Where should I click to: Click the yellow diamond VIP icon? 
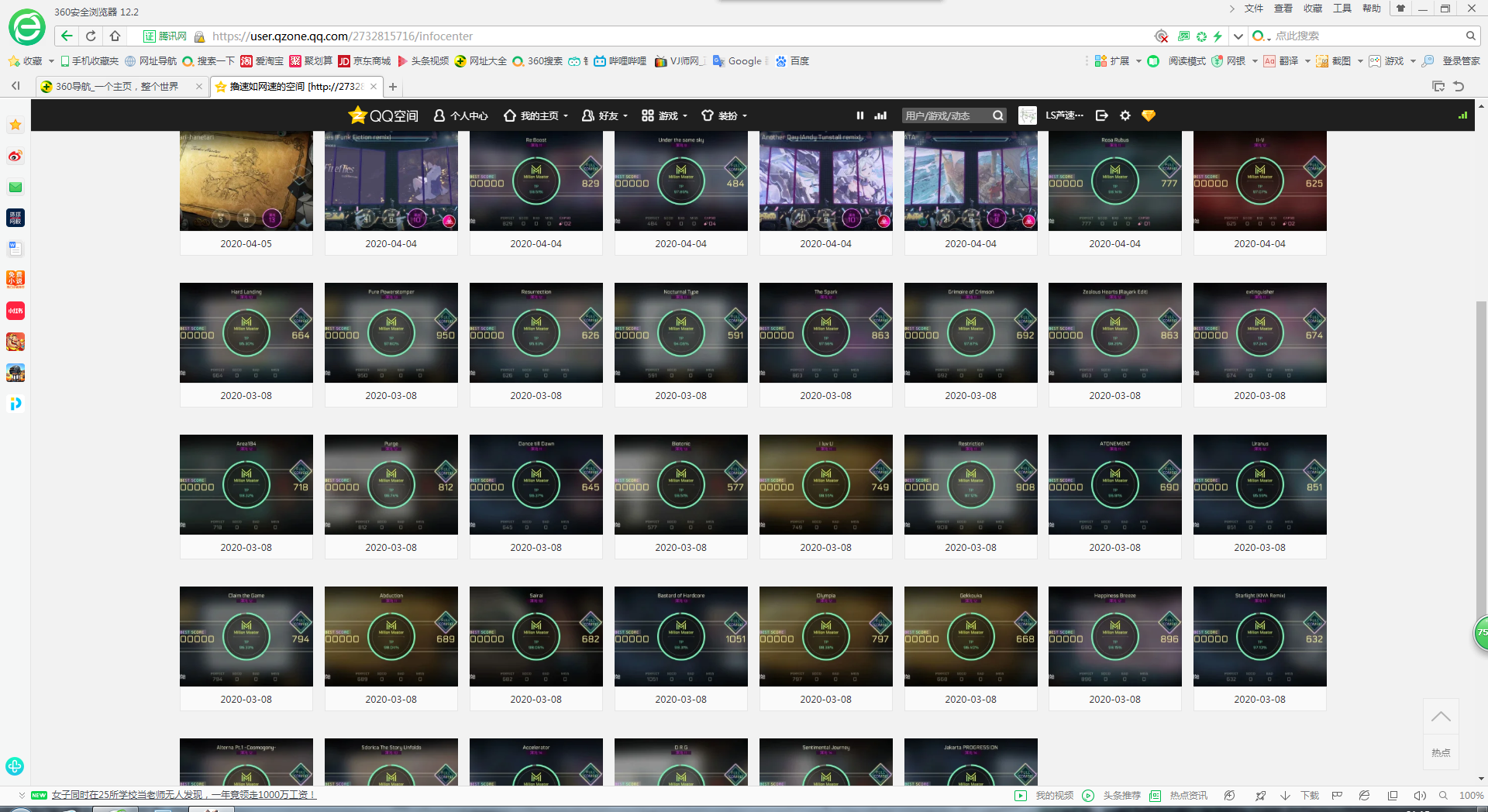pos(1149,115)
